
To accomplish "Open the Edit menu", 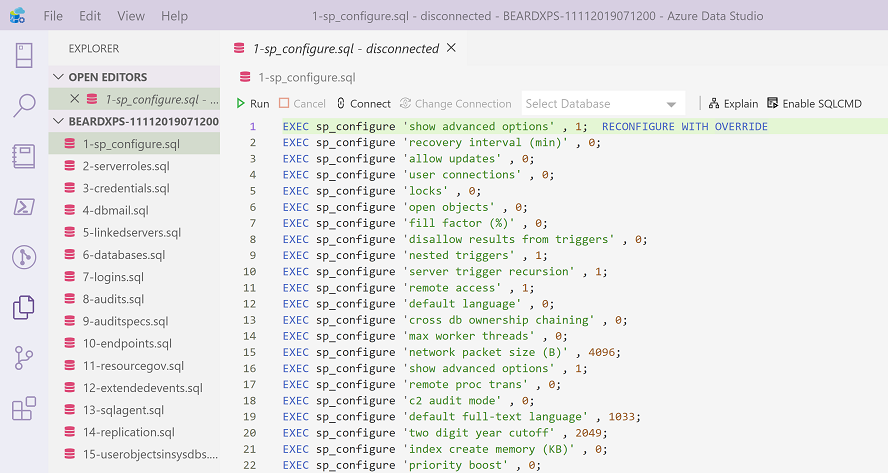I will (x=90, y=16).
